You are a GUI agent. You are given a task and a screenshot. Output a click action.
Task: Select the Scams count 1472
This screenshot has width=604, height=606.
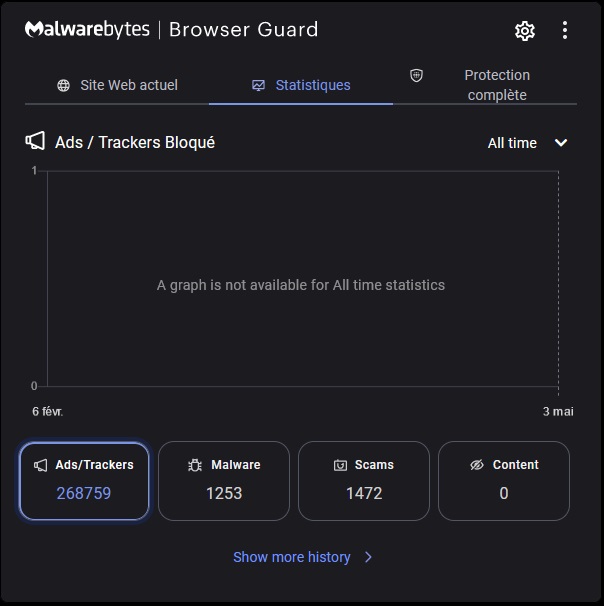(x=364, y=493)
